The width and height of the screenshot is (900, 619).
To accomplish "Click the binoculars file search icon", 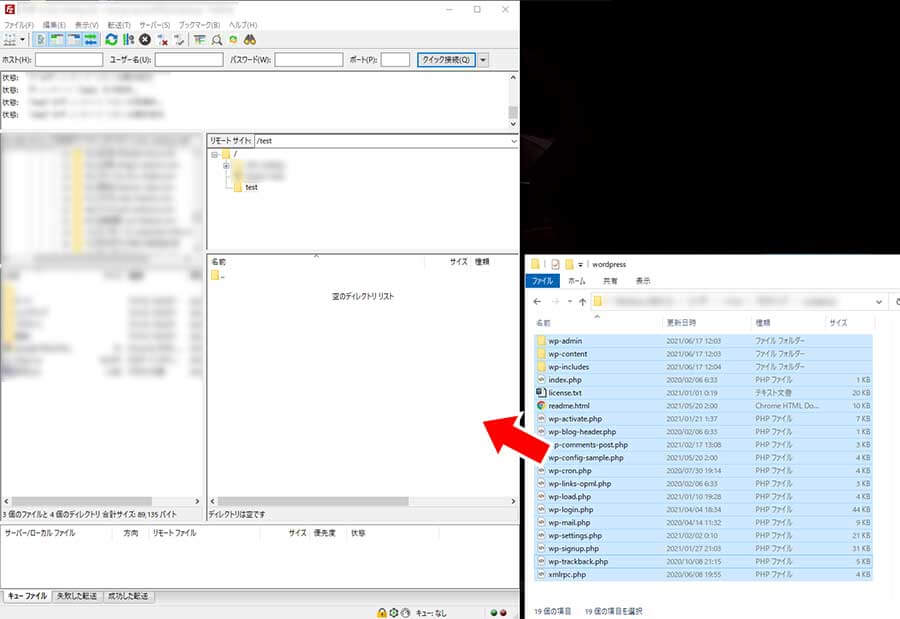I will click(250, 40).
